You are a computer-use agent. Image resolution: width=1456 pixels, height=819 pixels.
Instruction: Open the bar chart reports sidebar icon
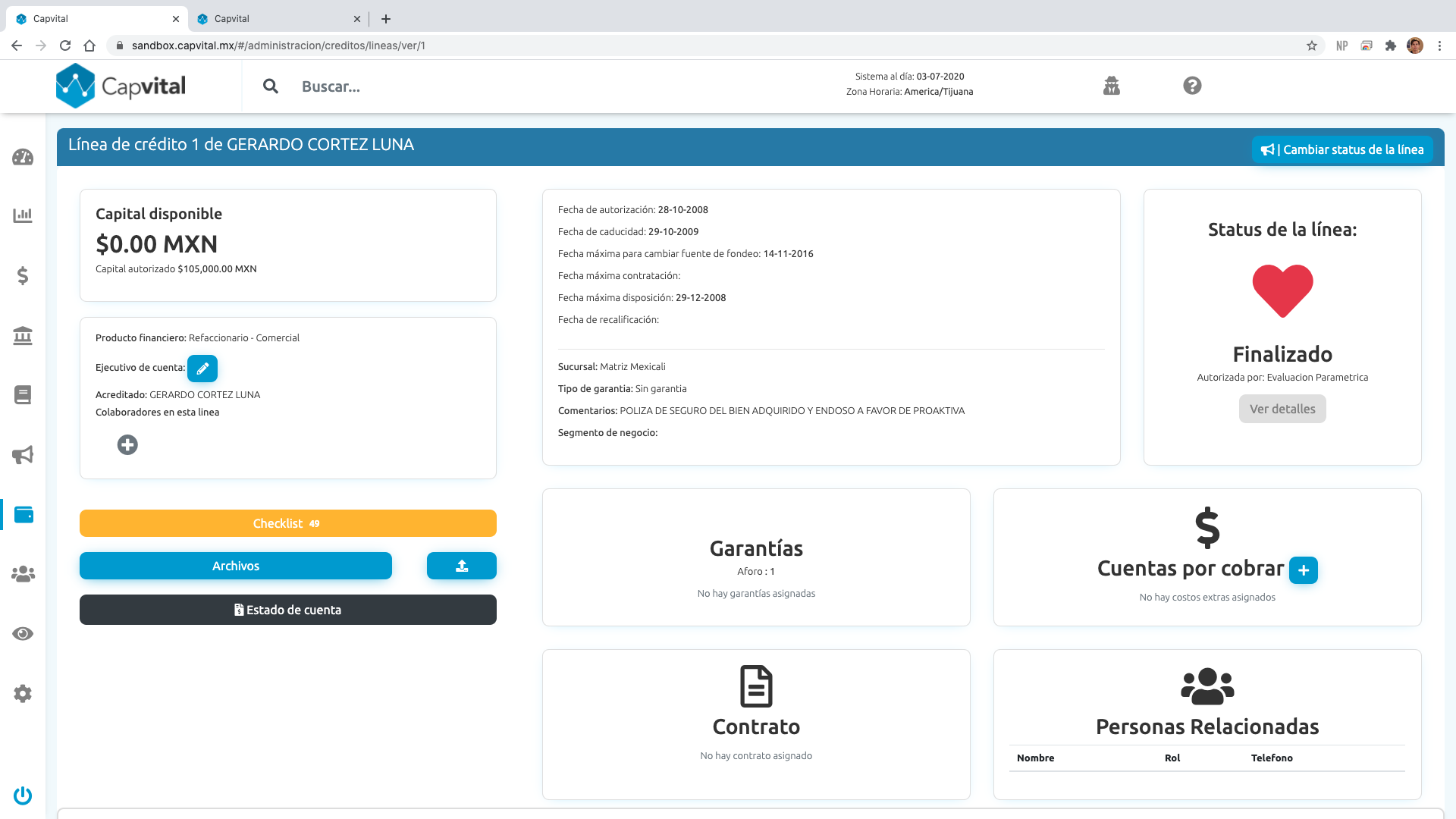pos(23,215)
